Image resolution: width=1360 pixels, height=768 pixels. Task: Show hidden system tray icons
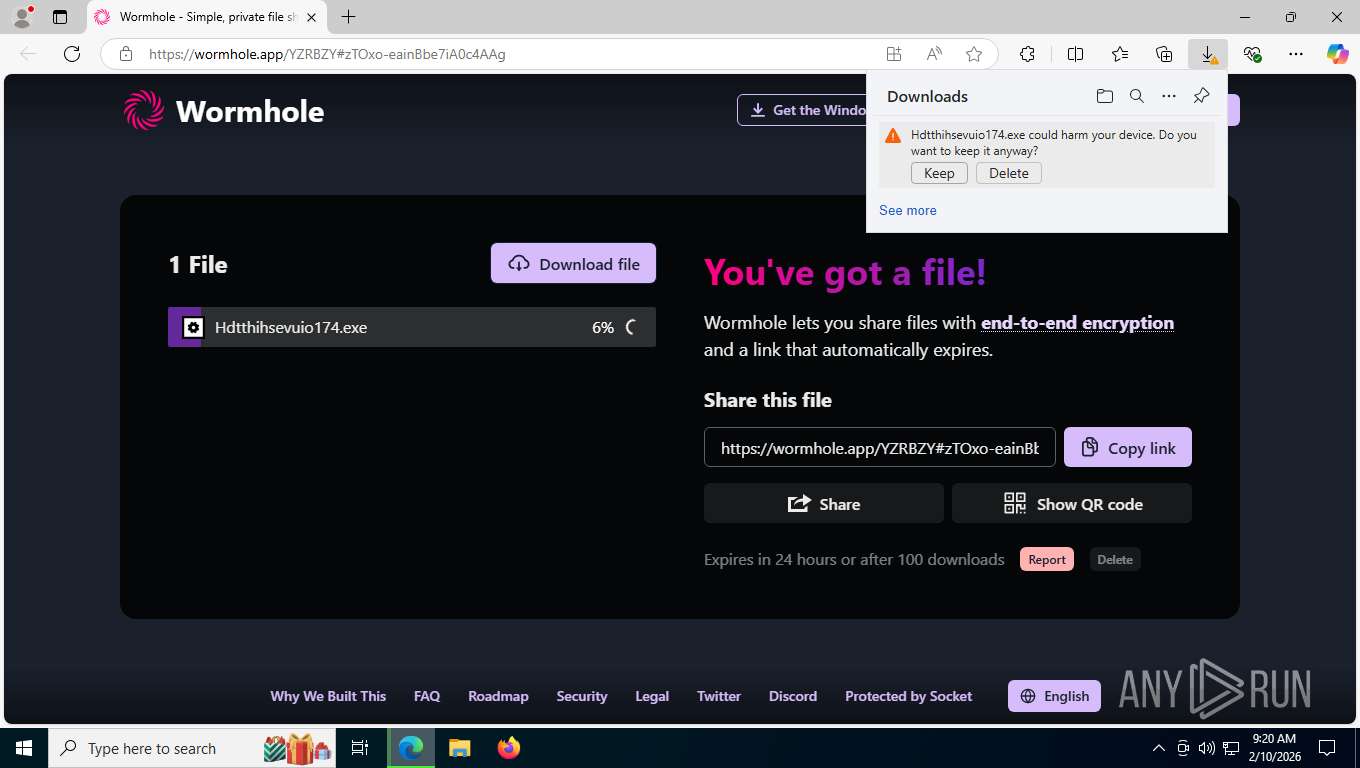point(1158,748)
